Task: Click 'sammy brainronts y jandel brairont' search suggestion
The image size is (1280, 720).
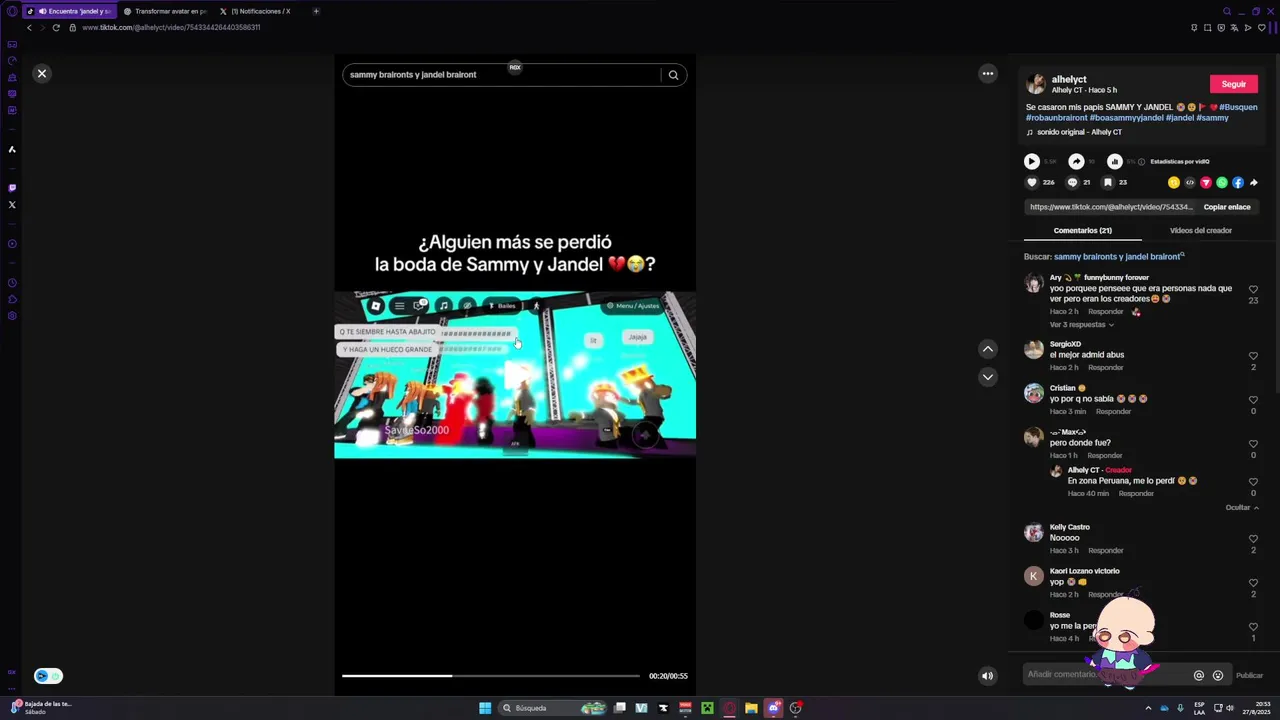Action: click(x=1117, y=257)
